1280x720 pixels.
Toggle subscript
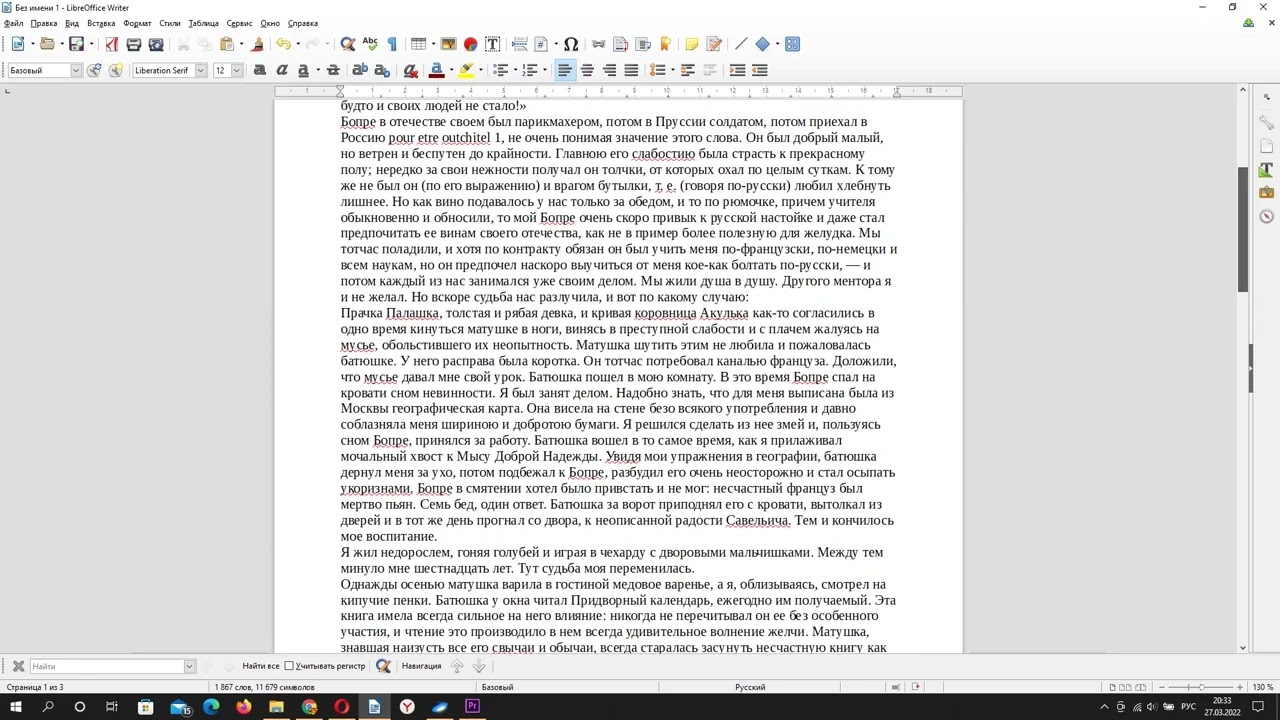coord(382,70)
